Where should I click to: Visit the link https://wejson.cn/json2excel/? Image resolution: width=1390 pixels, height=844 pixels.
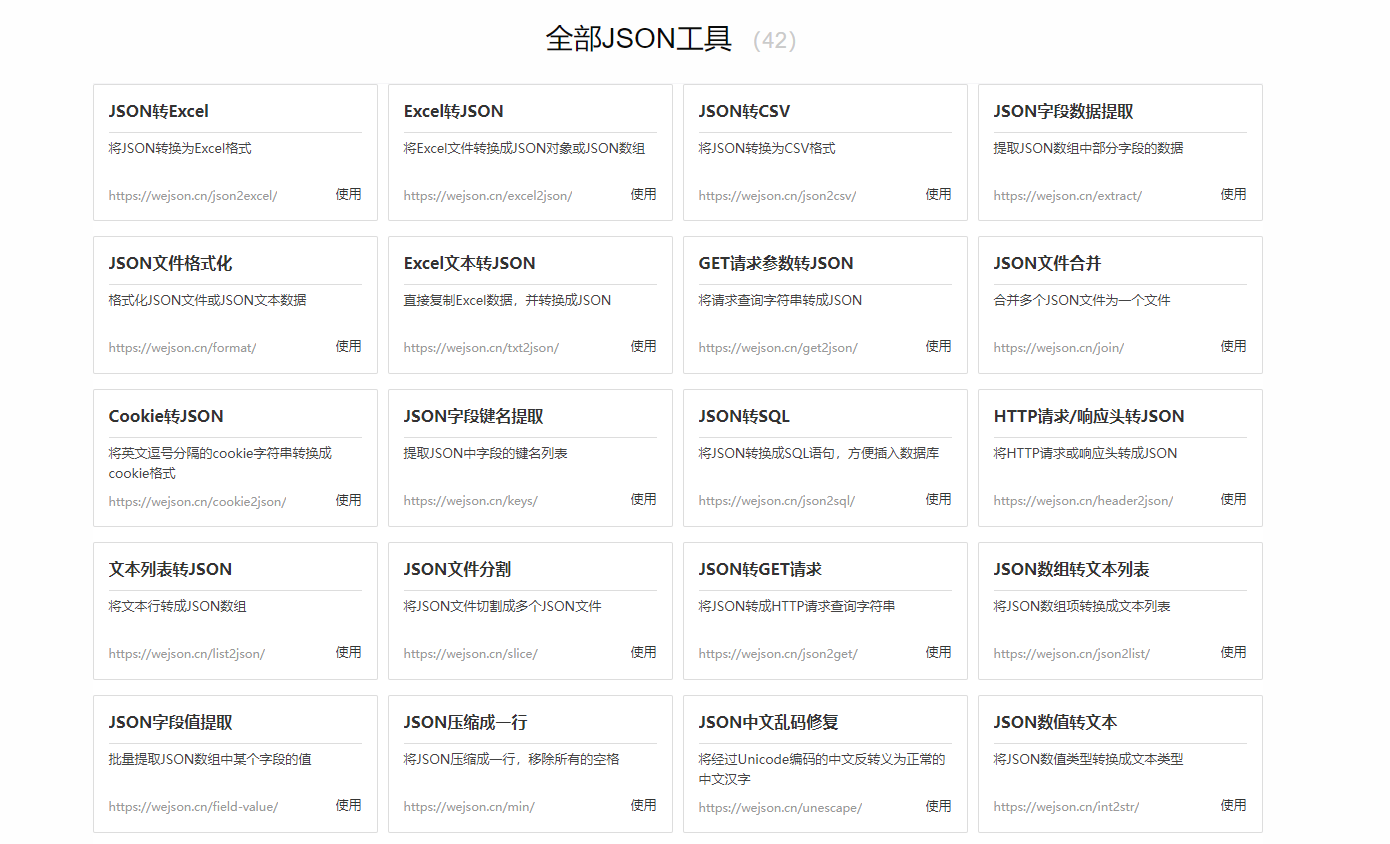191,196
